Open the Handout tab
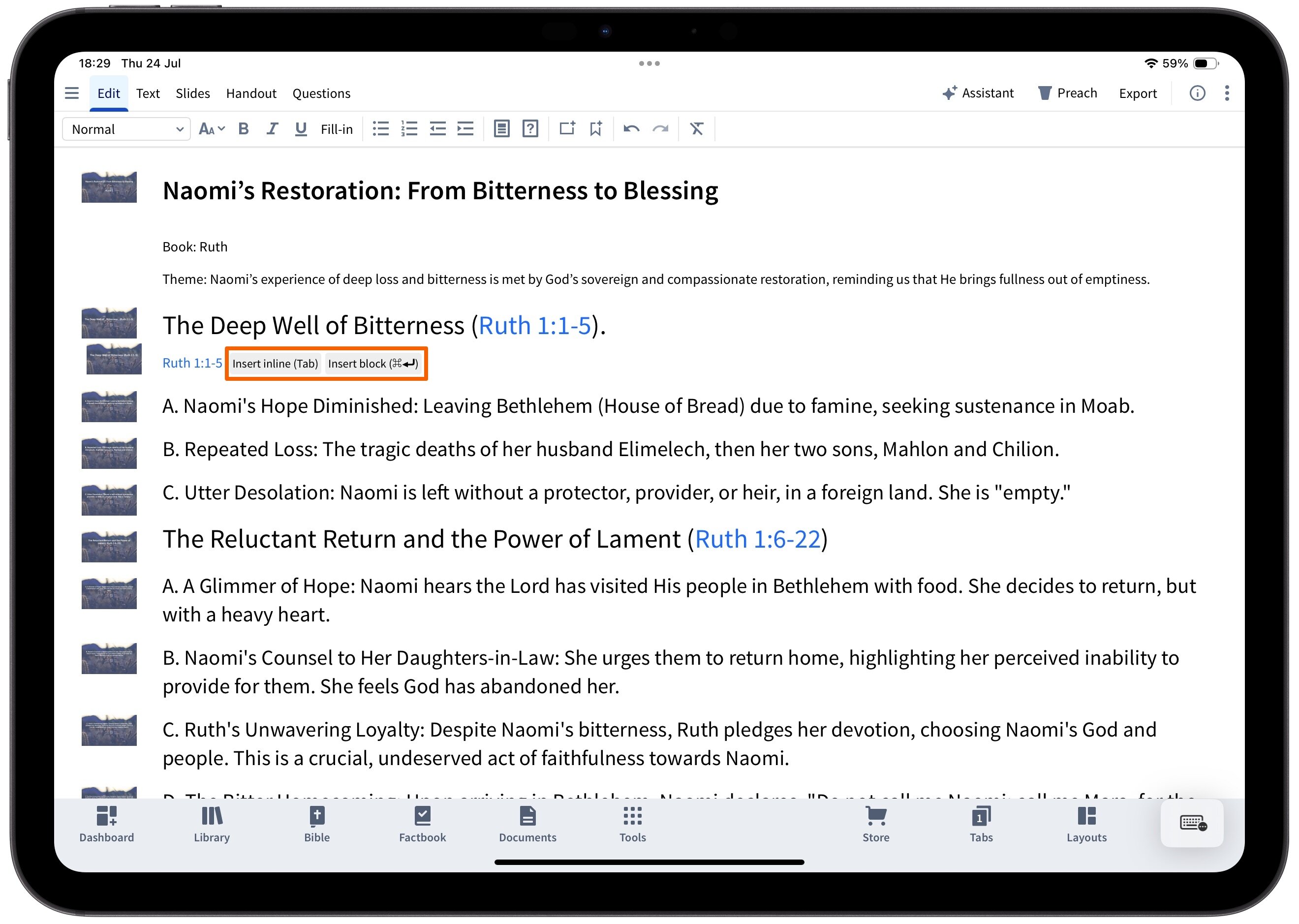 (251, 93)
